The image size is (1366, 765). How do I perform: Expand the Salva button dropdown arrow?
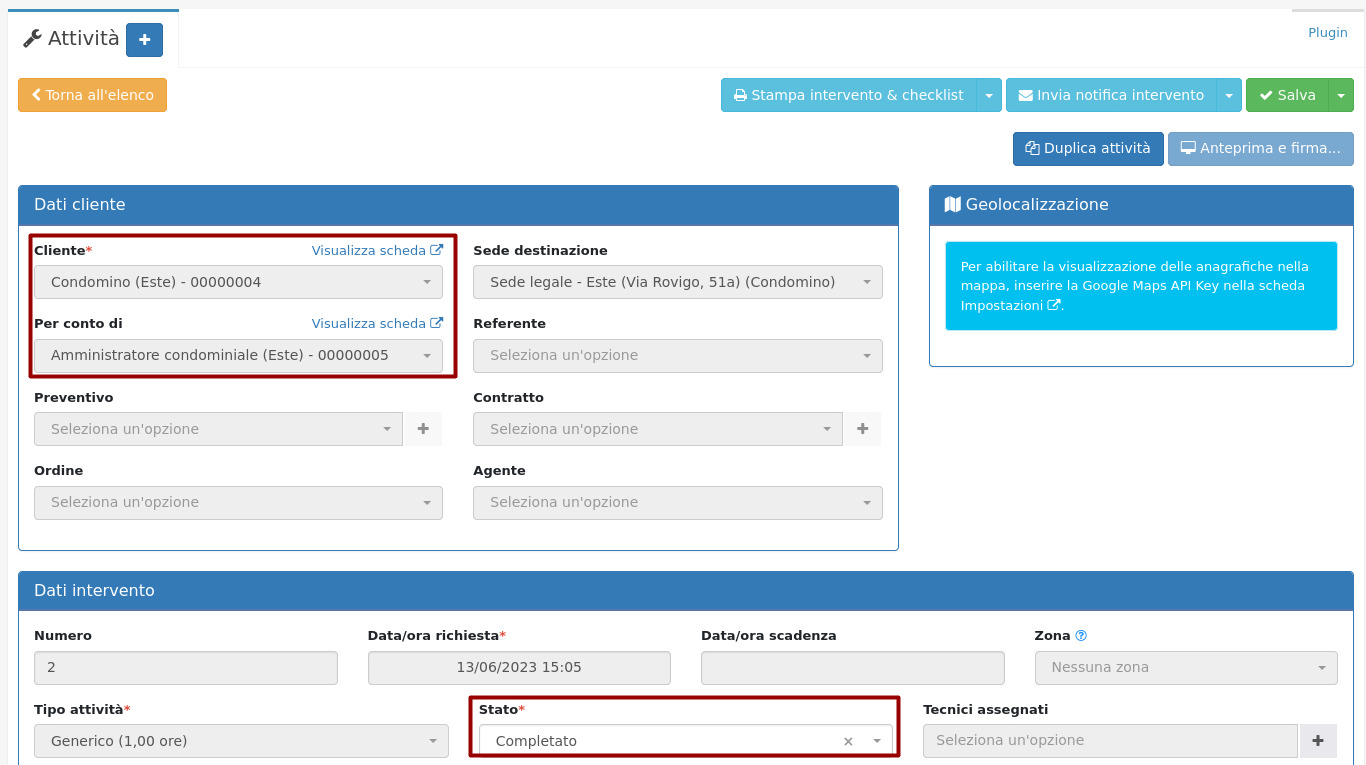1340,95
